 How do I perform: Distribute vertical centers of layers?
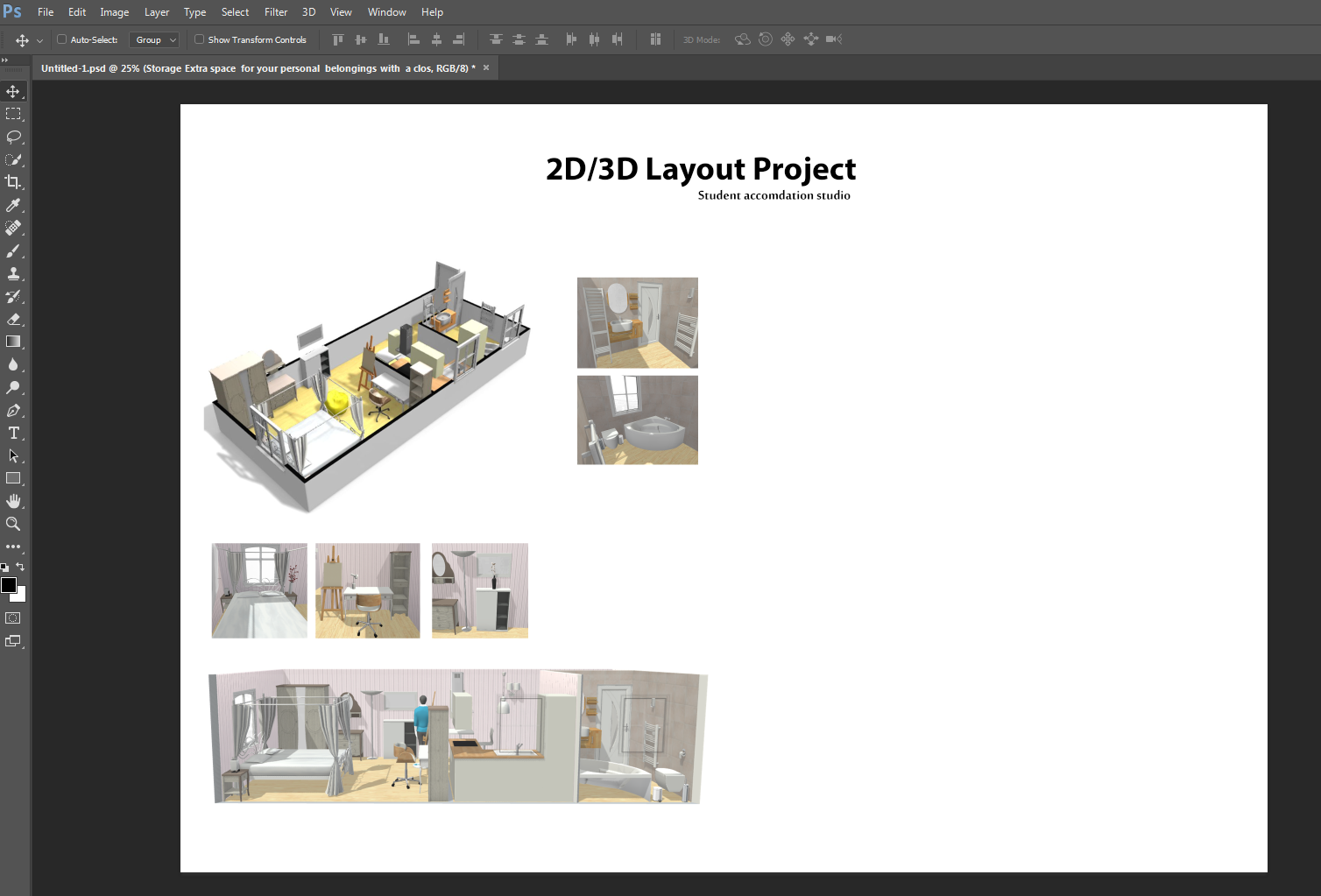519,39
